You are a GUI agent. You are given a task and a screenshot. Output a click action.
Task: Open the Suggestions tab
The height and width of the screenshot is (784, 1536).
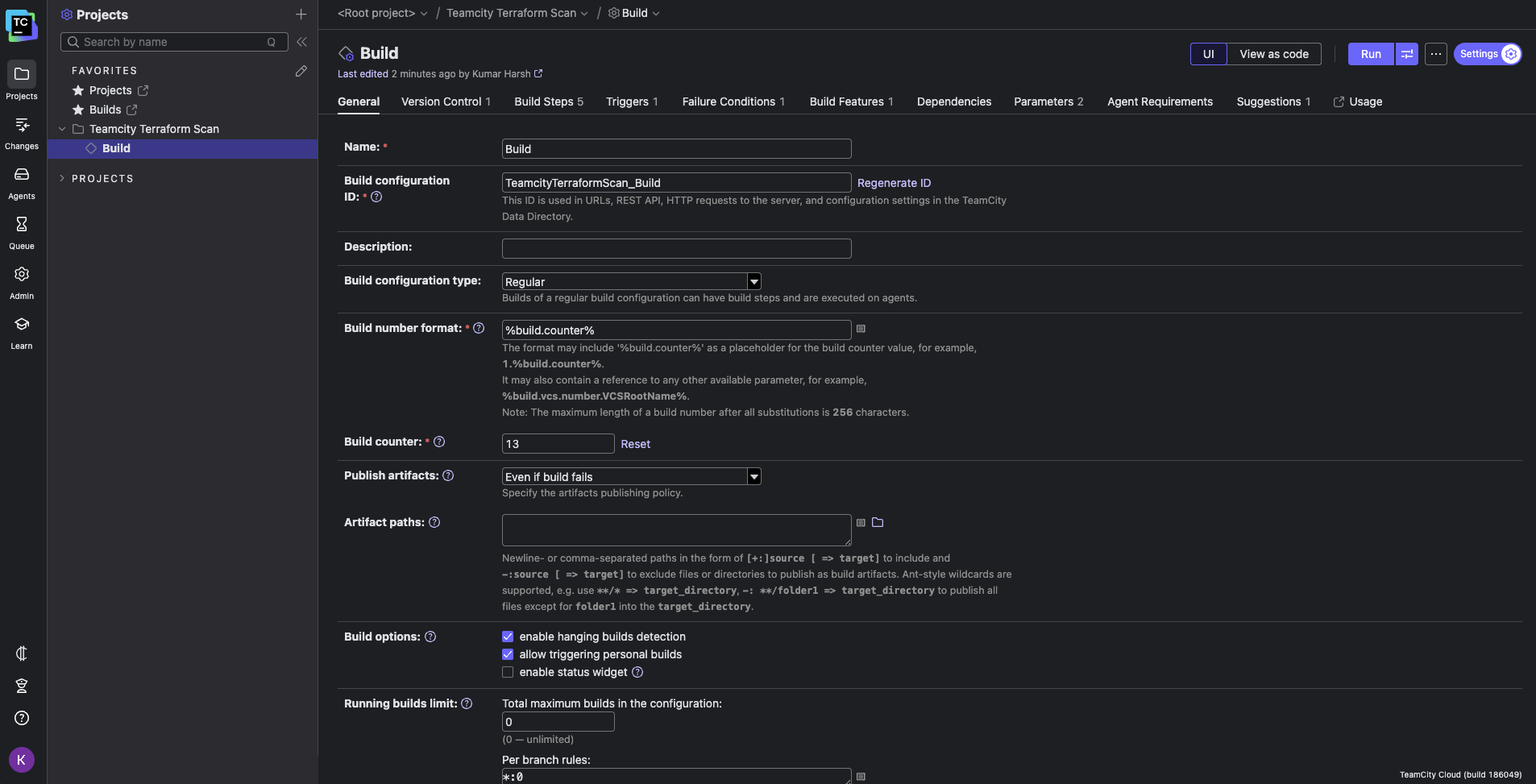[1273, 102]
